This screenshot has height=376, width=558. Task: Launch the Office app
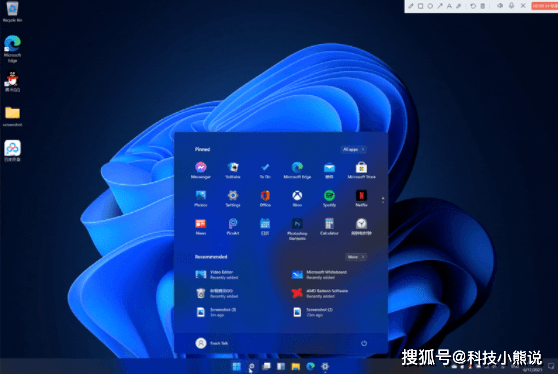[x=265, y=198]
